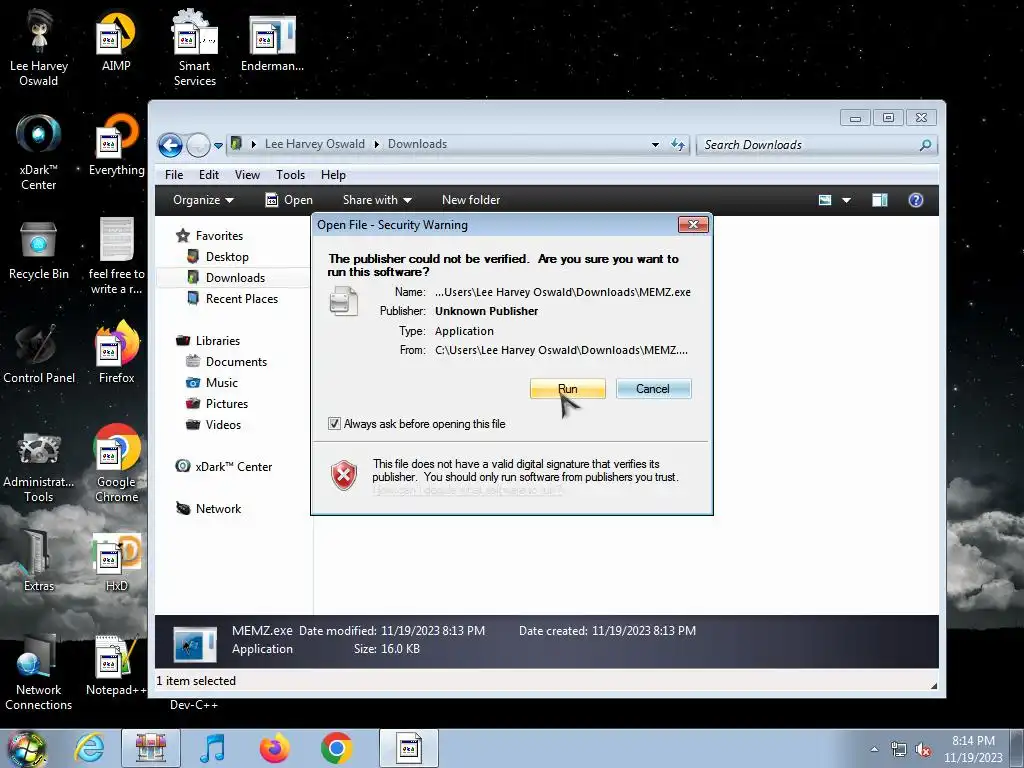Image resolution: width=1024 pixels, height=768 pixels.
Task: Click the Explorer Back button
Action: 170,145
